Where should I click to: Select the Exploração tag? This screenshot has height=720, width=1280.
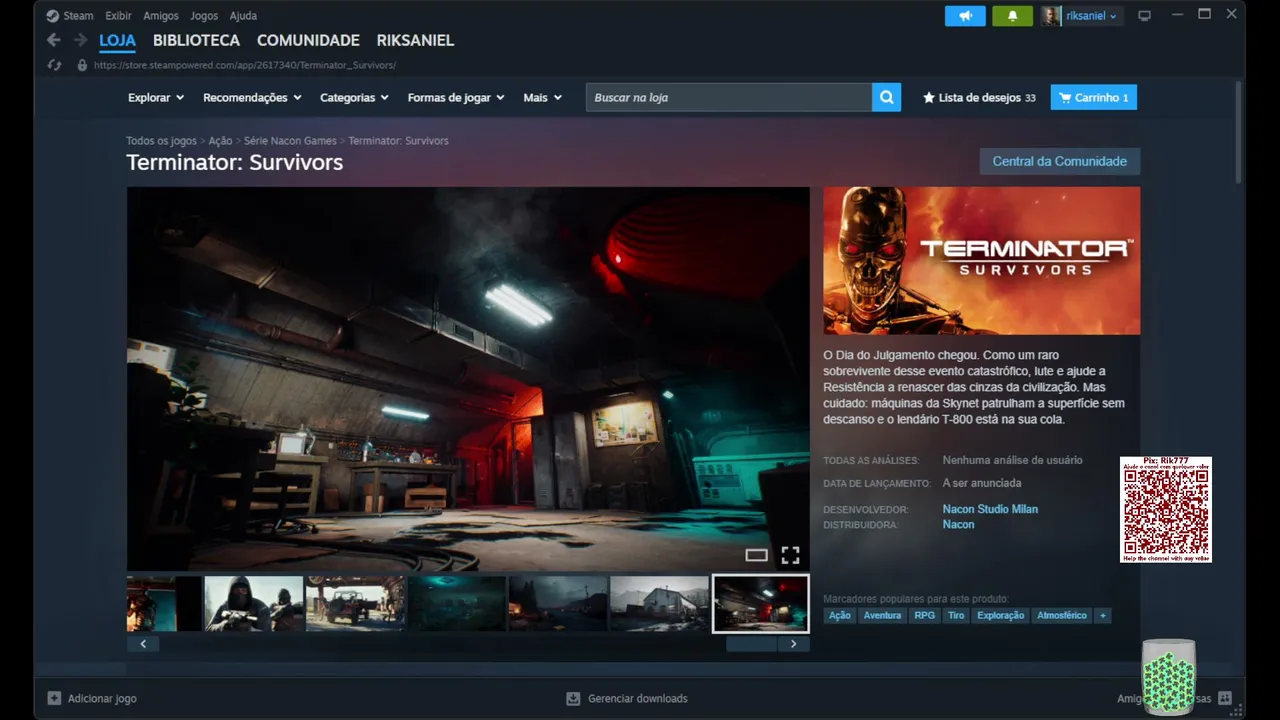1001,616
